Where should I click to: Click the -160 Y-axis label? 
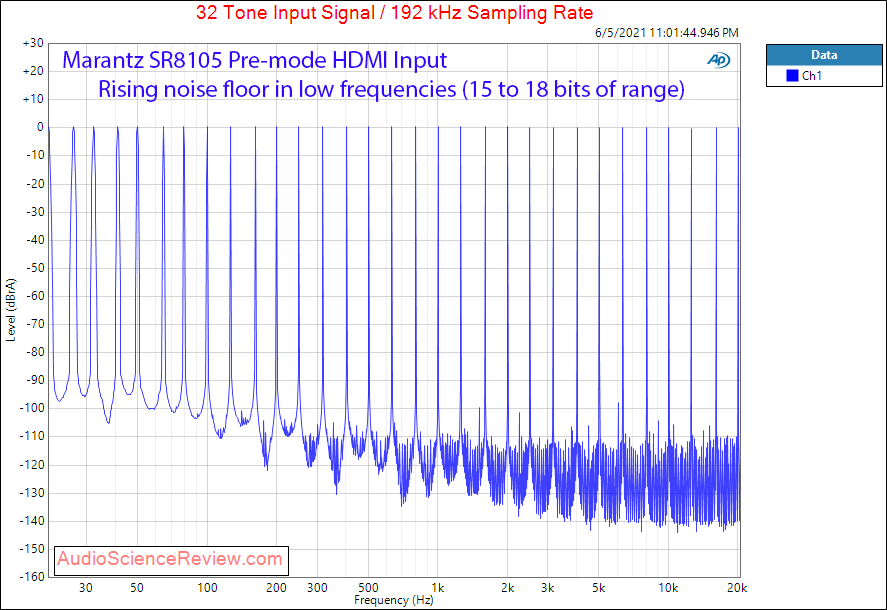[32, 577]
